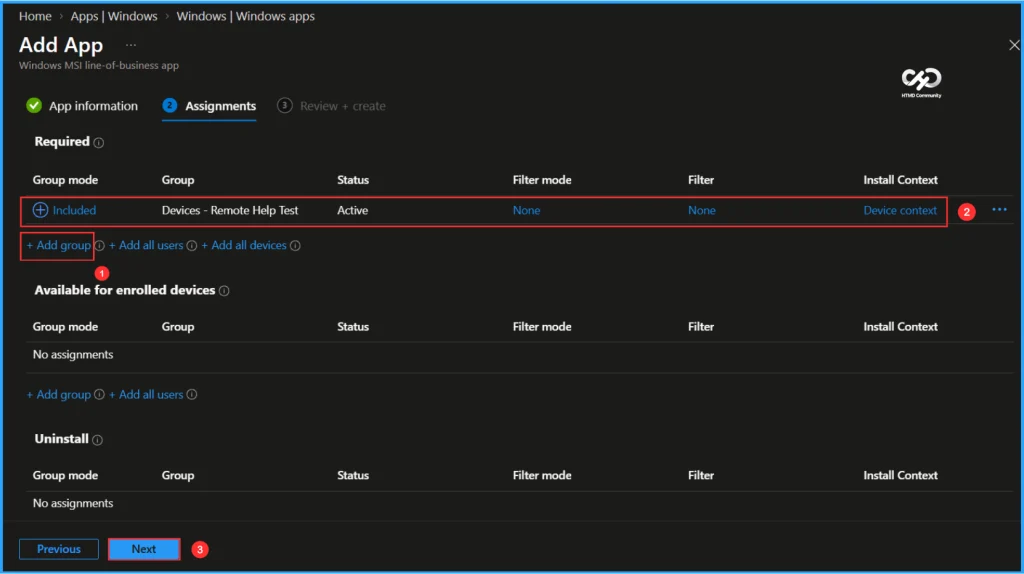Open the Add App more options ellipsis
The width and height of the screenshot is (1024, 574).
[131, 45]
